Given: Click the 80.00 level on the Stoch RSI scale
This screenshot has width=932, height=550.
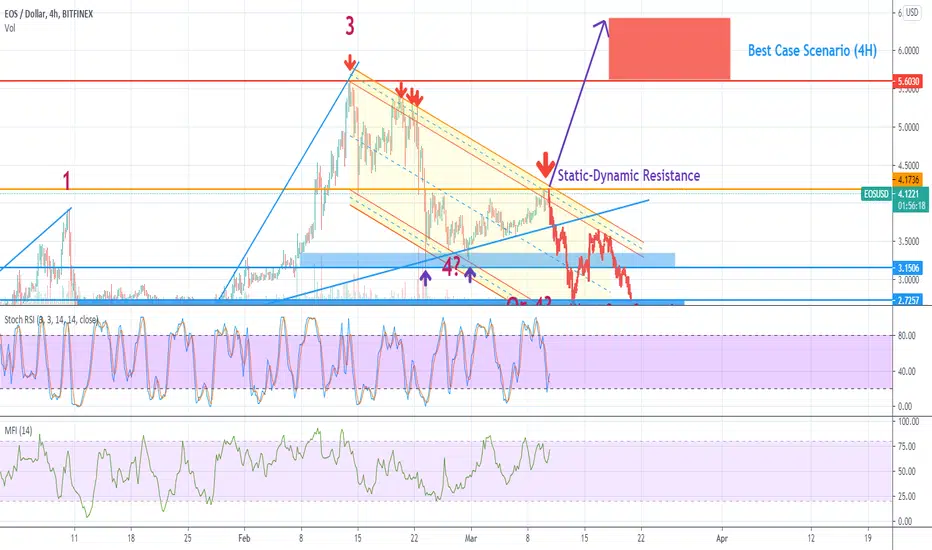Looking at the screenshot, I should (x=906, y=336).
